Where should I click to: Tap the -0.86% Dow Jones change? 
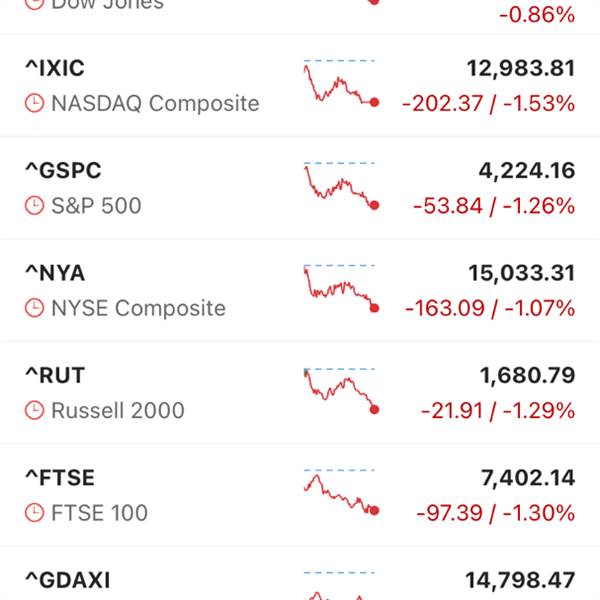pos(537,15)
